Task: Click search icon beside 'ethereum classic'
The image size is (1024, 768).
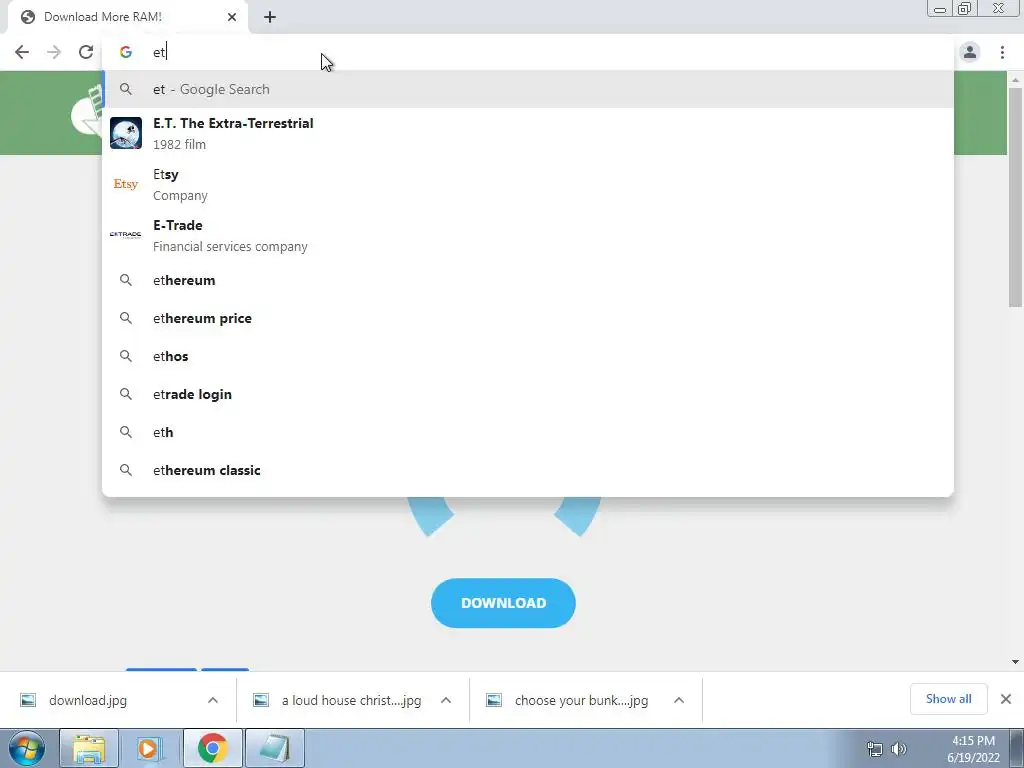Action: point(126,470)
